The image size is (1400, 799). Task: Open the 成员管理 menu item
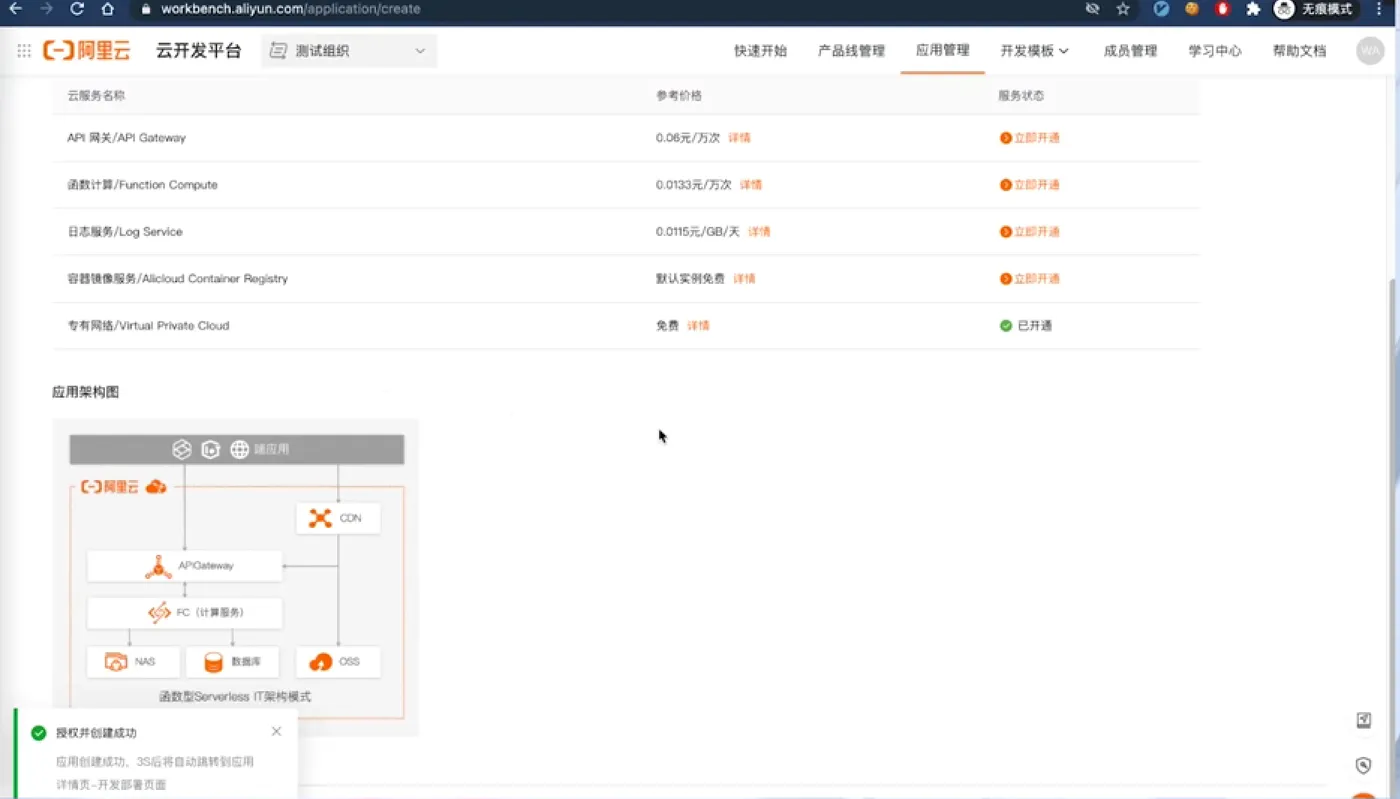(1130, 51)
